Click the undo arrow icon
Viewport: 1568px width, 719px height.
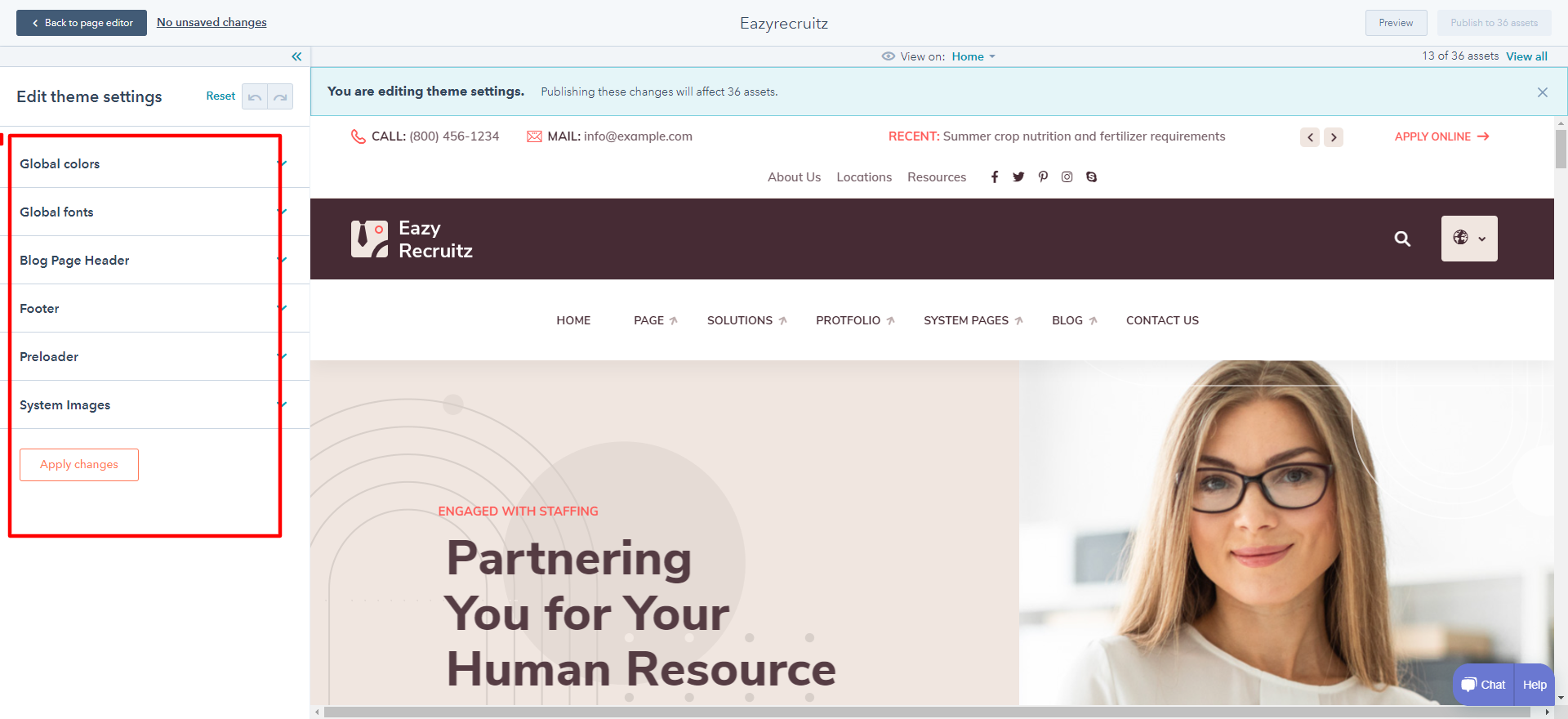(255, 96)
